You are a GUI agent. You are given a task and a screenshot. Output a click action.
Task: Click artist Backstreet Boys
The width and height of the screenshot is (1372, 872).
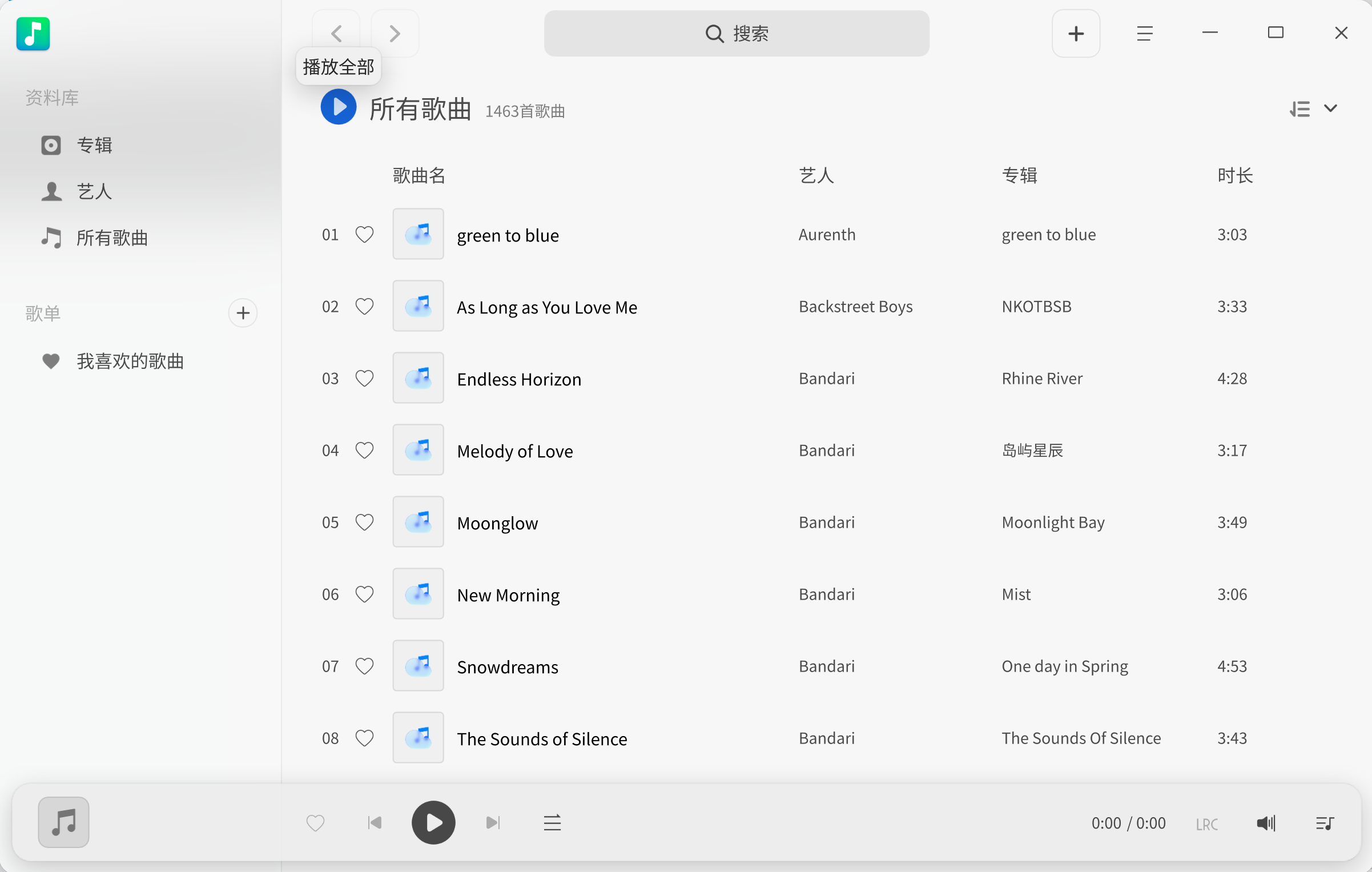tap(855, 307)
